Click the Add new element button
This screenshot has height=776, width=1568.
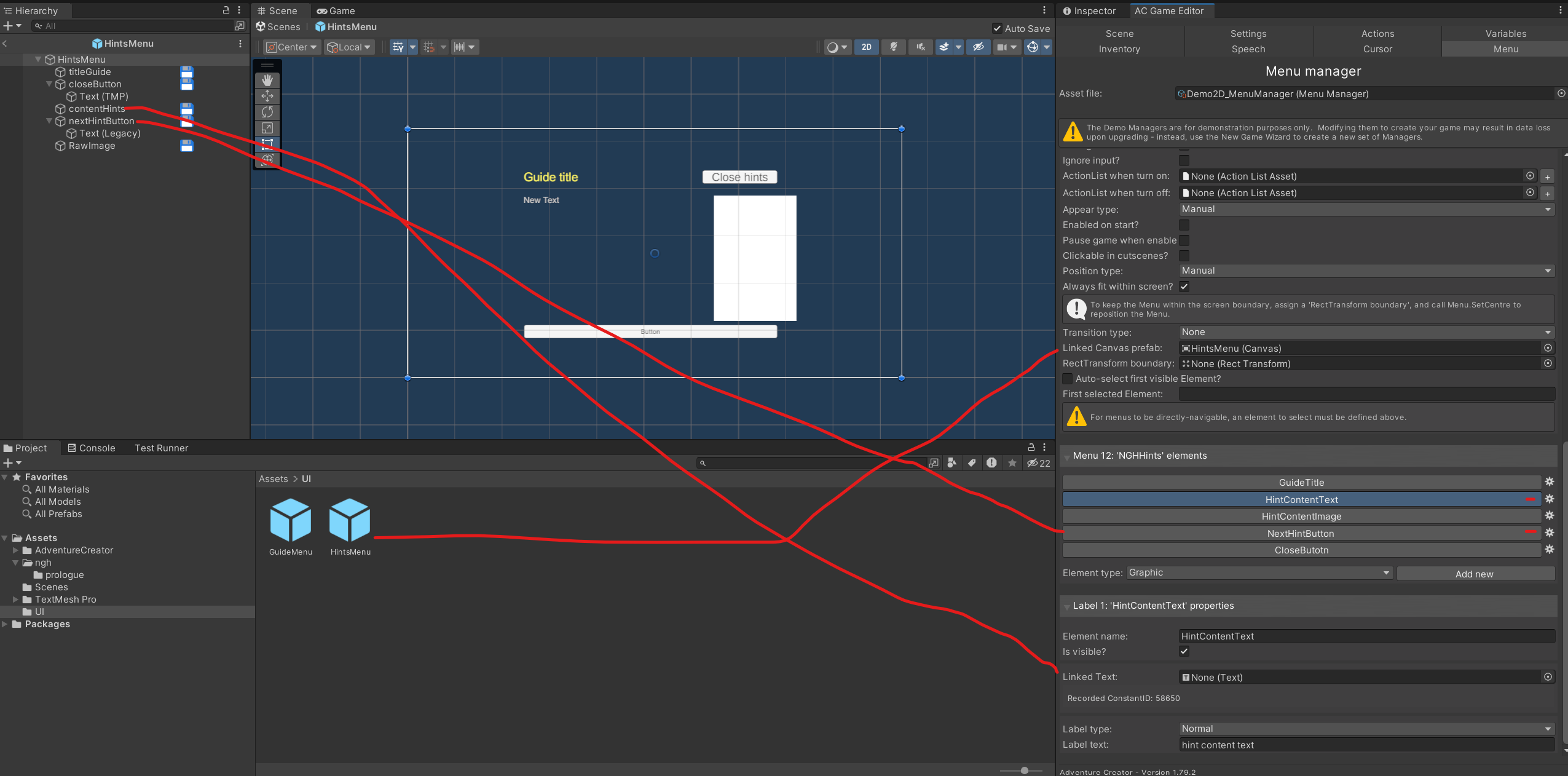pos(1474,574)
